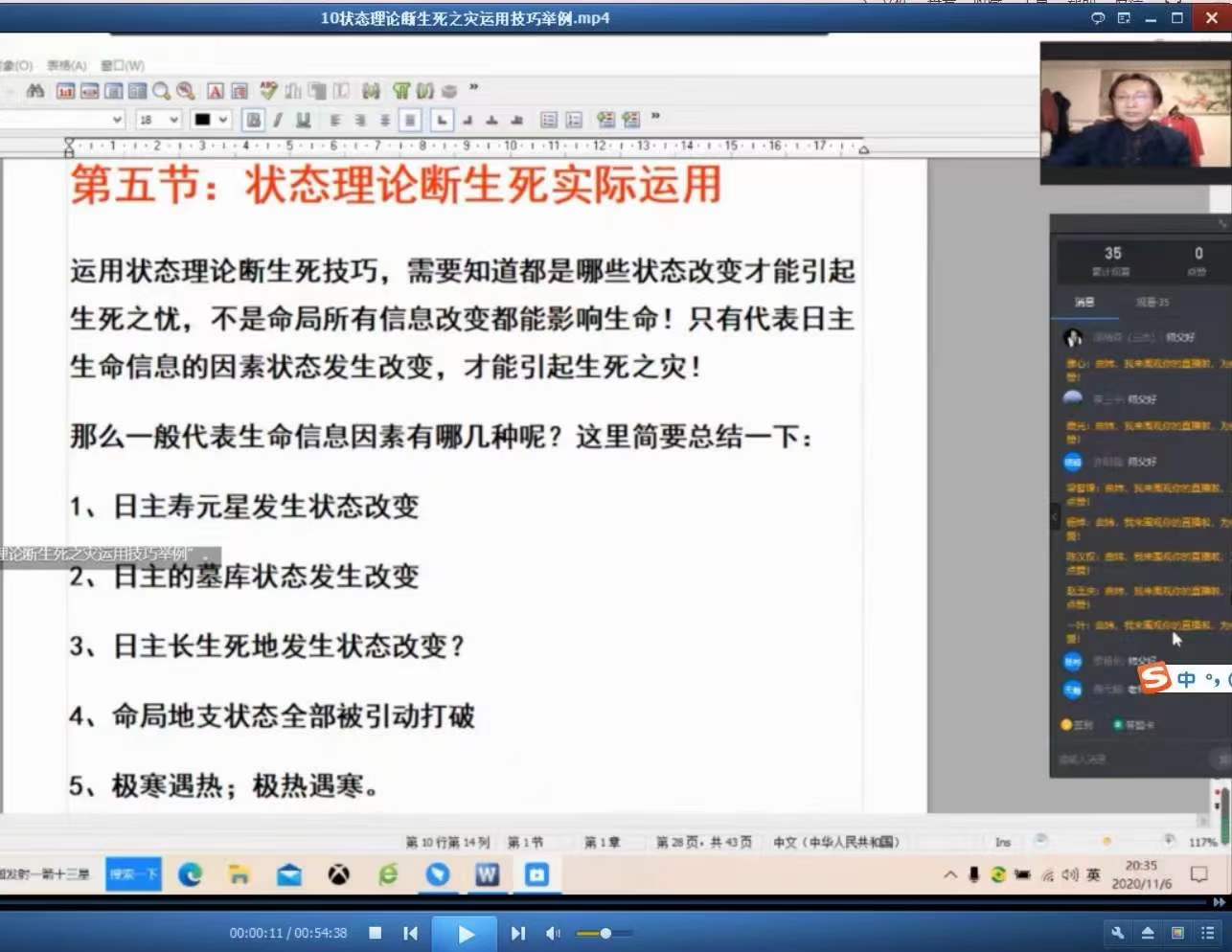Toggle underline formatting
Screen dimensions: 1232x952
coord(303,119)
